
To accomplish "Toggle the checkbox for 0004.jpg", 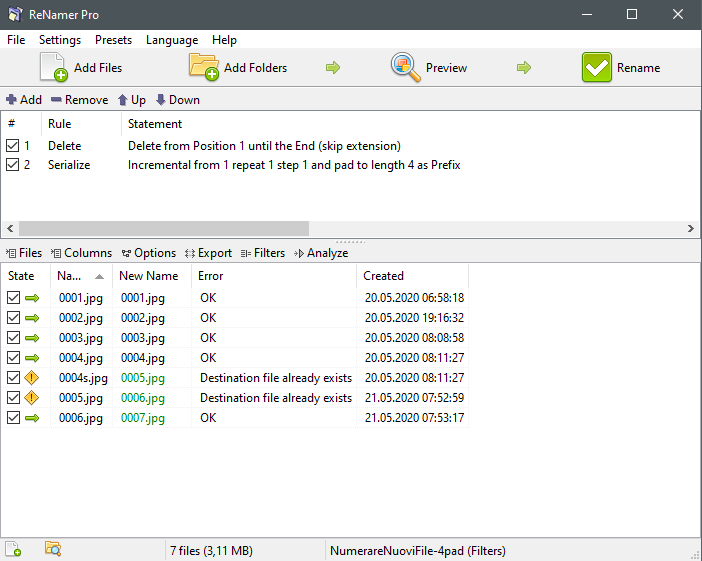I will (x=13, y=357).
